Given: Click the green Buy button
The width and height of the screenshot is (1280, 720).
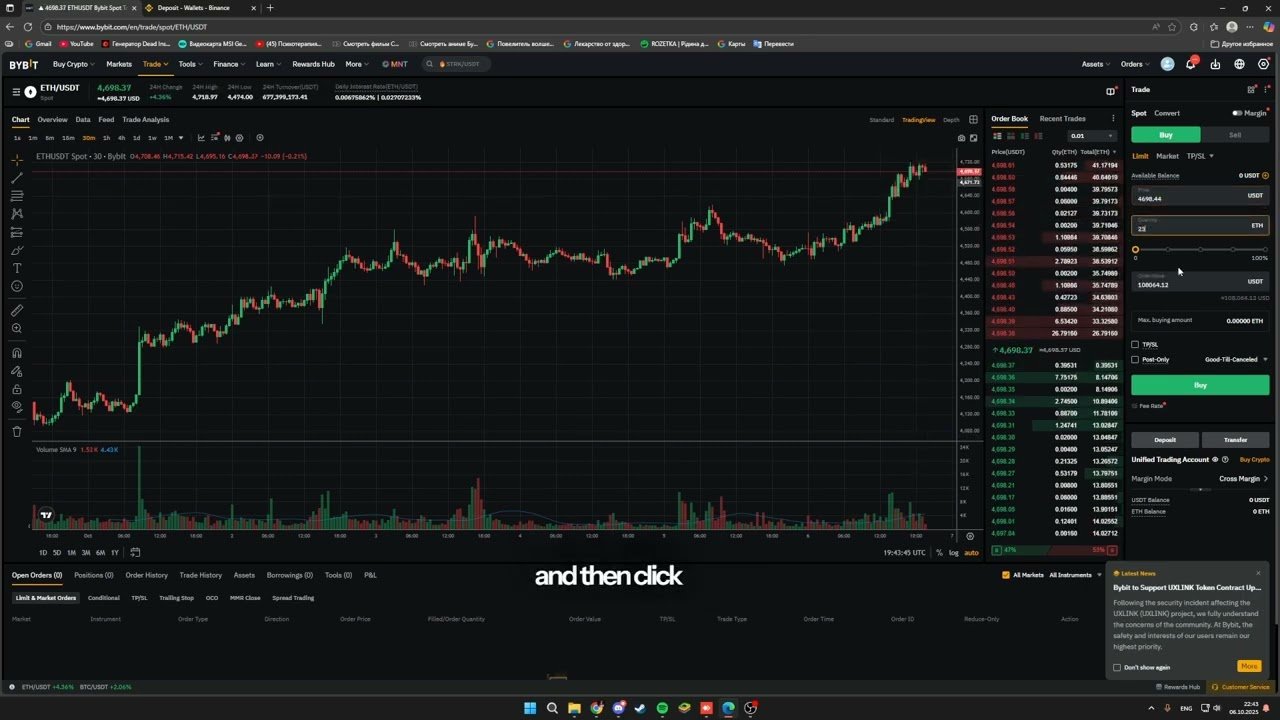Looking at the screenshot, I should point(1200,384).
